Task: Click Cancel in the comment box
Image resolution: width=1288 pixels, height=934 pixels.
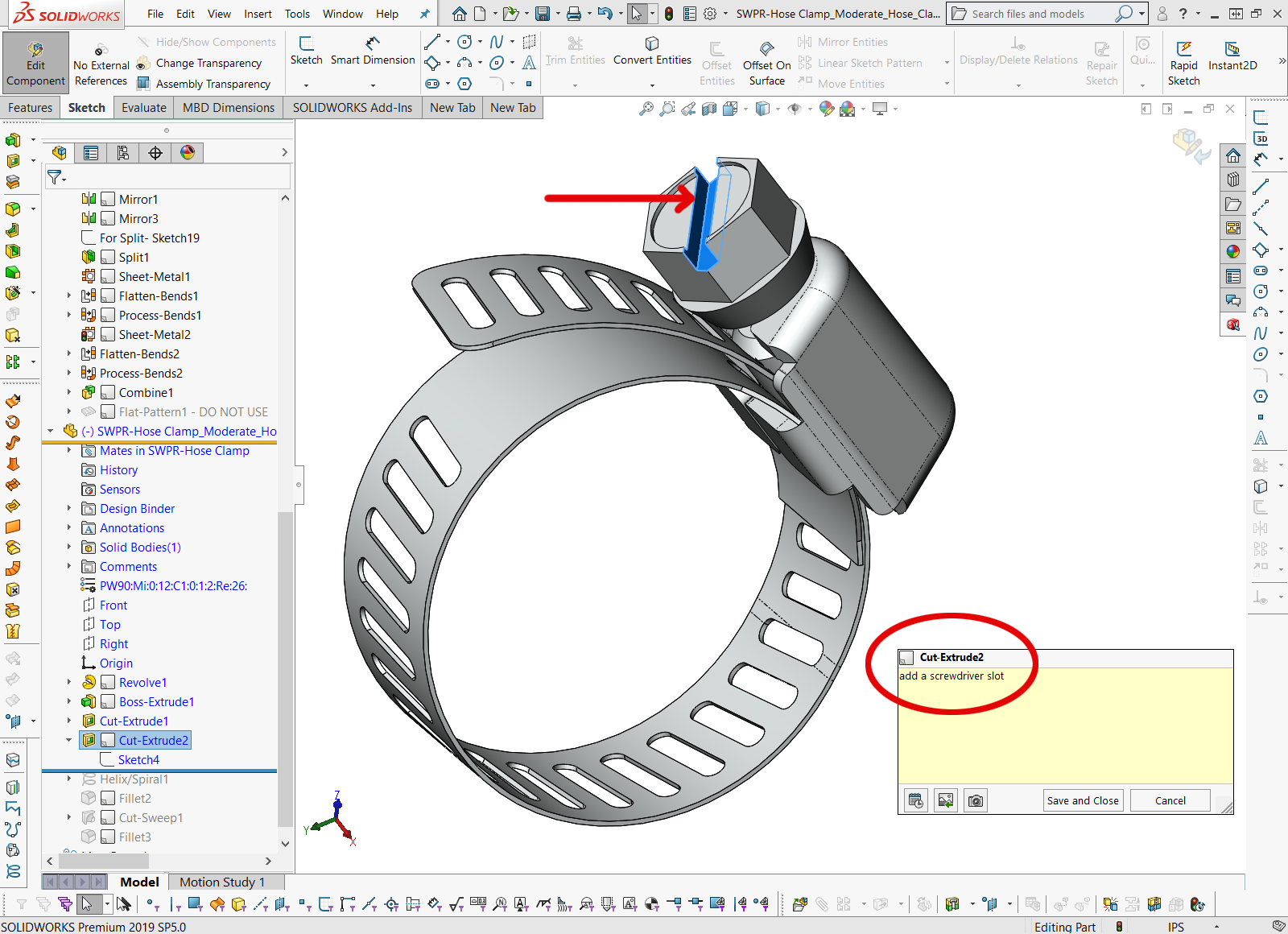Action: (x=1170, y=800)
